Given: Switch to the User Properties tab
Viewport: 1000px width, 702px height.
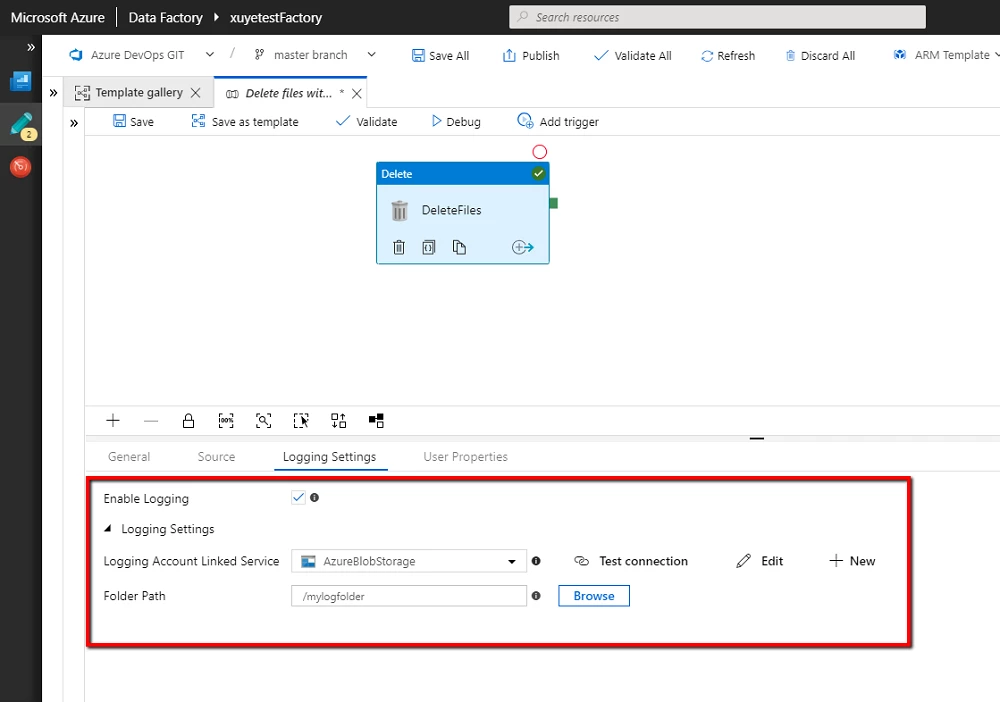Looking at the screenshot, I should click(x=466, y=457).
